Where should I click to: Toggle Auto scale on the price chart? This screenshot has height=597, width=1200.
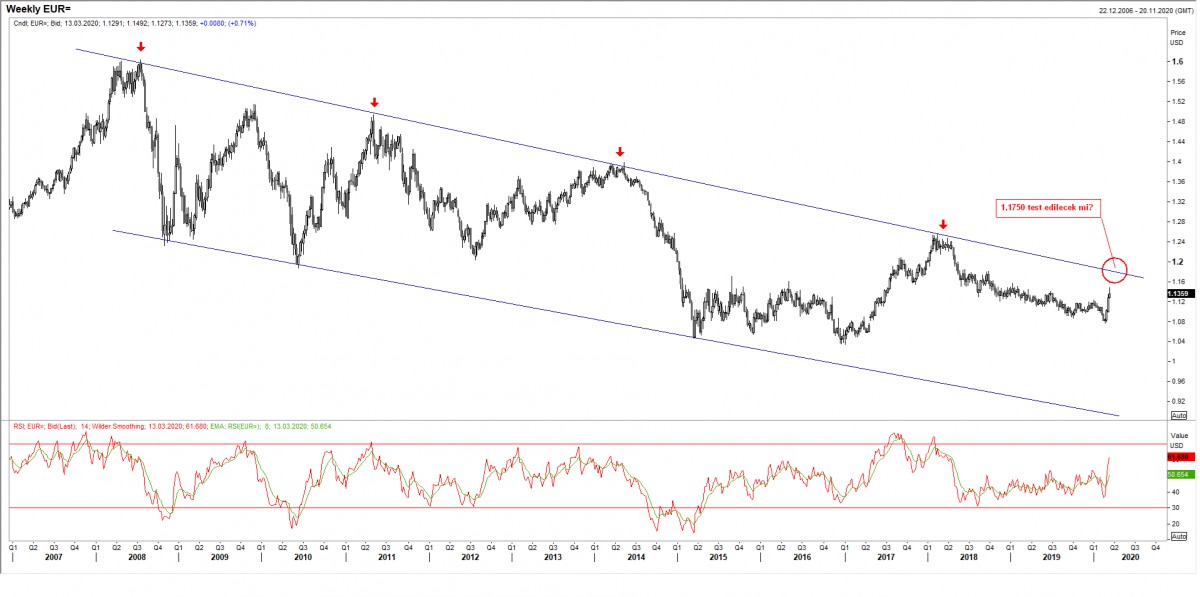click(1178, 415)
